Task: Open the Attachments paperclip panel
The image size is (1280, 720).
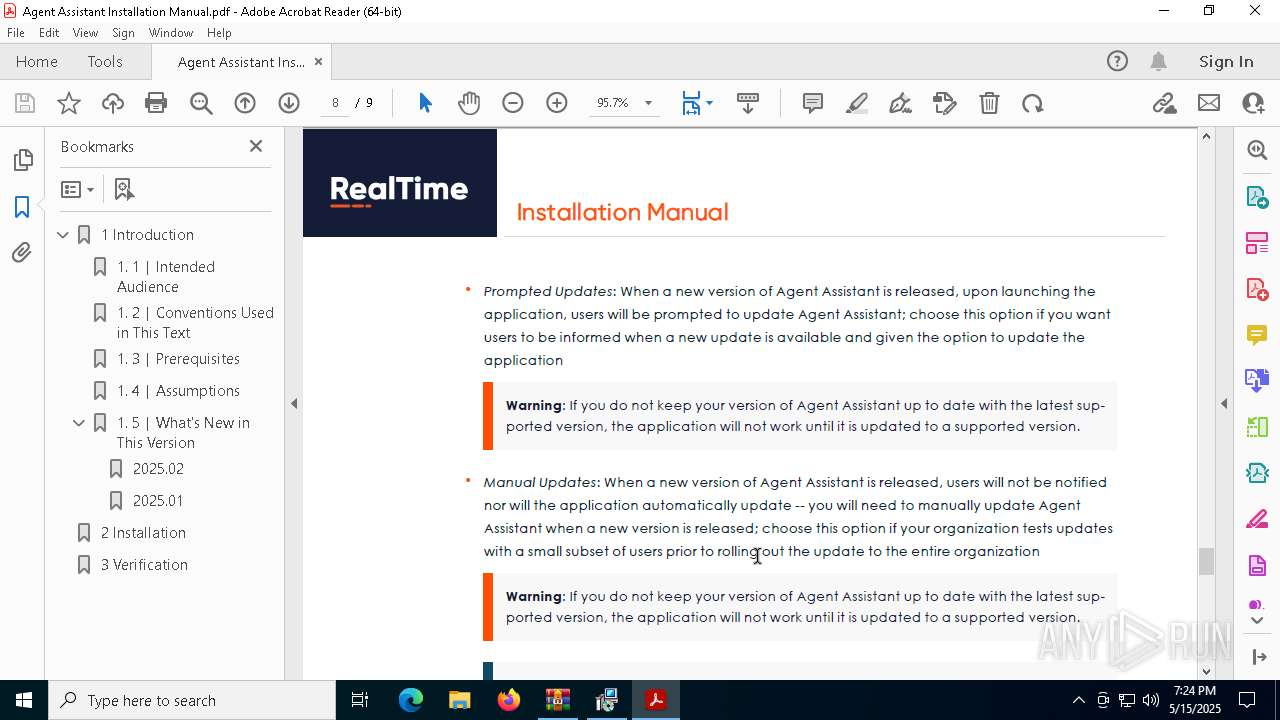Action: 22,253
